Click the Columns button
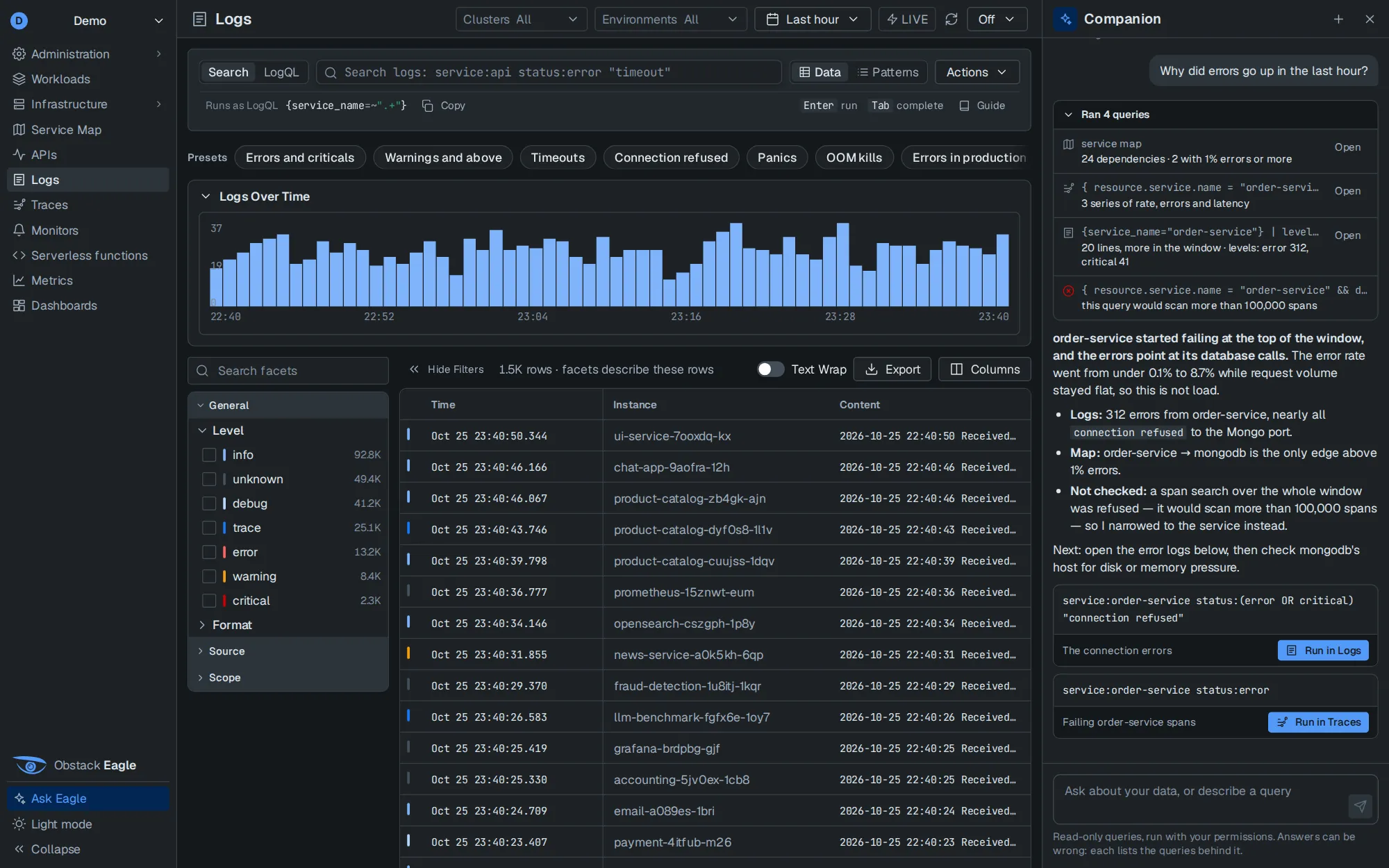This screenshot has width=1389, height=868. 985,369
